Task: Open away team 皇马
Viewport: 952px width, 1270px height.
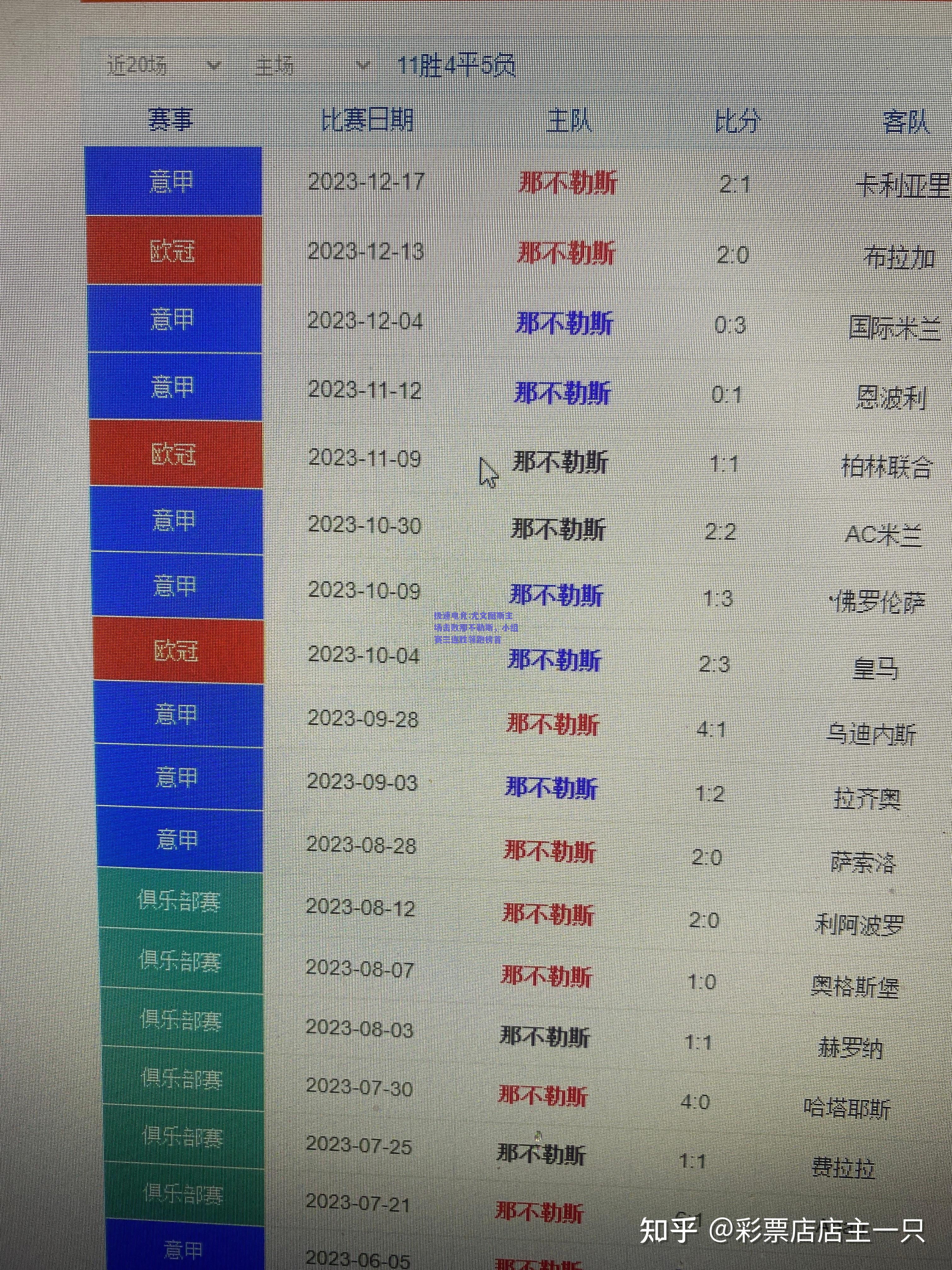Action: coord(875,668)
